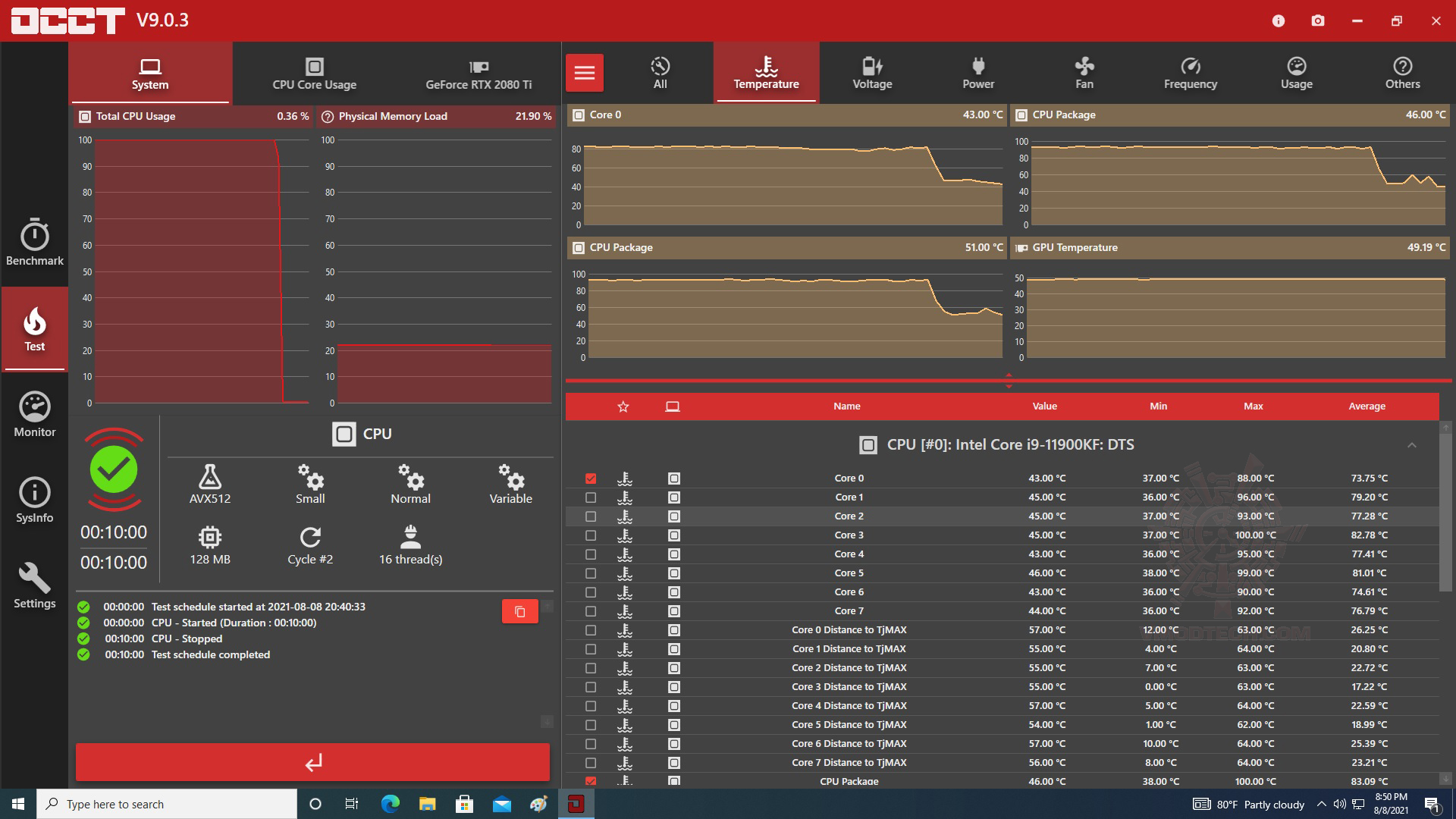Click the favorites star column header

623,406
